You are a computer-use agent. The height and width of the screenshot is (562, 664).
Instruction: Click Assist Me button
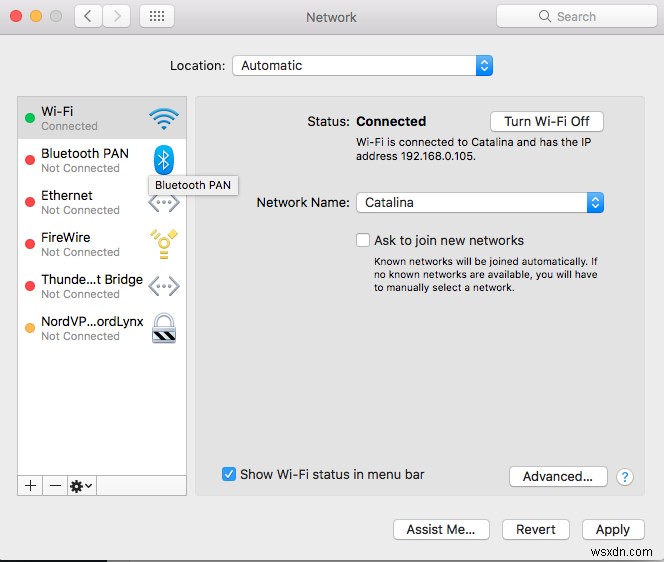pos(441,529)
